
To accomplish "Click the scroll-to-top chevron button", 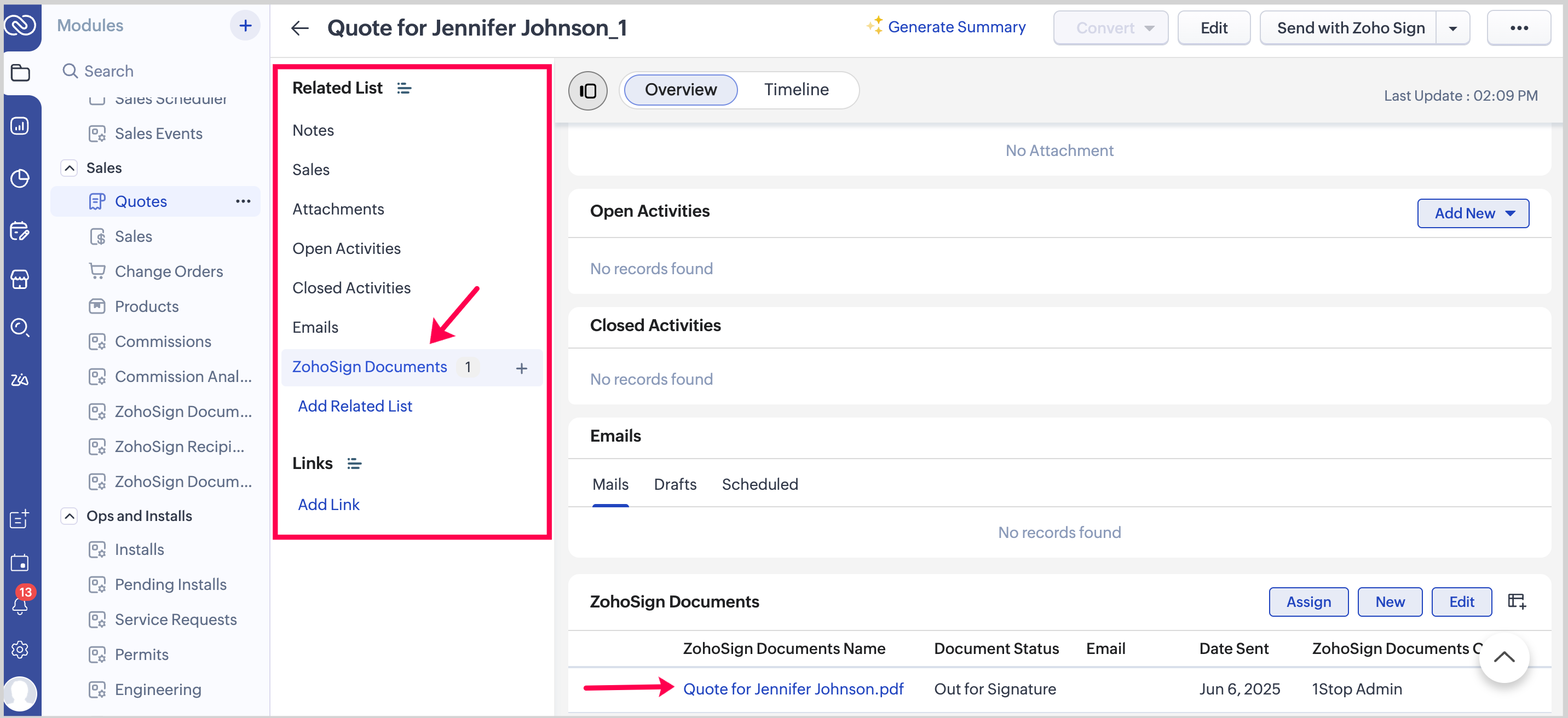I will pos(1503,658).
